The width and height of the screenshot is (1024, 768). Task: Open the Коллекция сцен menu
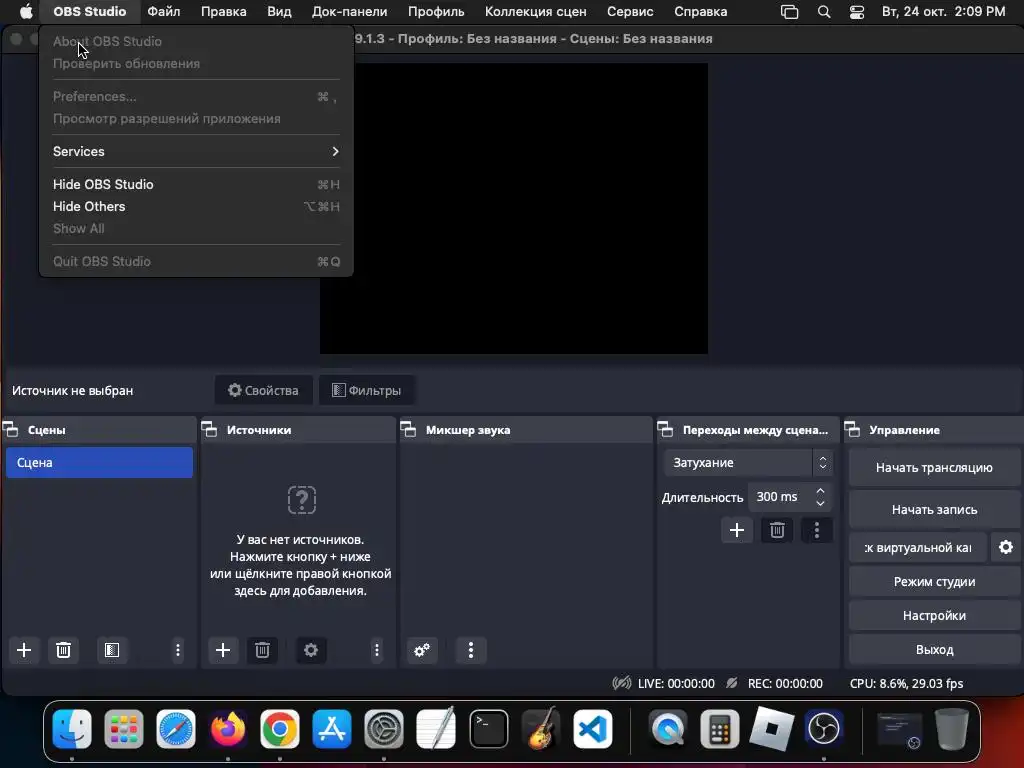pos(536,12)
